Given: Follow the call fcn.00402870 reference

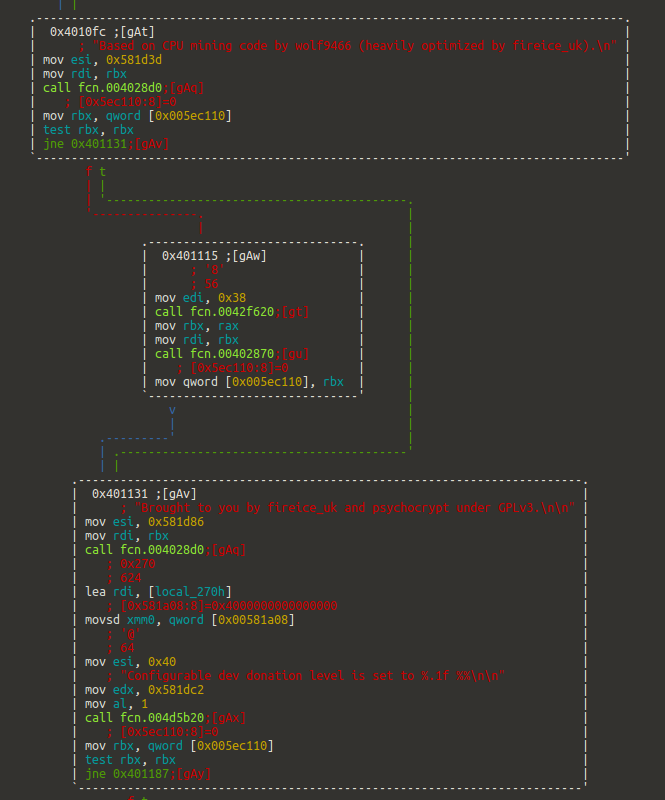Looking at the screenshot, I should pyautogui.click(x=214, y=354).
